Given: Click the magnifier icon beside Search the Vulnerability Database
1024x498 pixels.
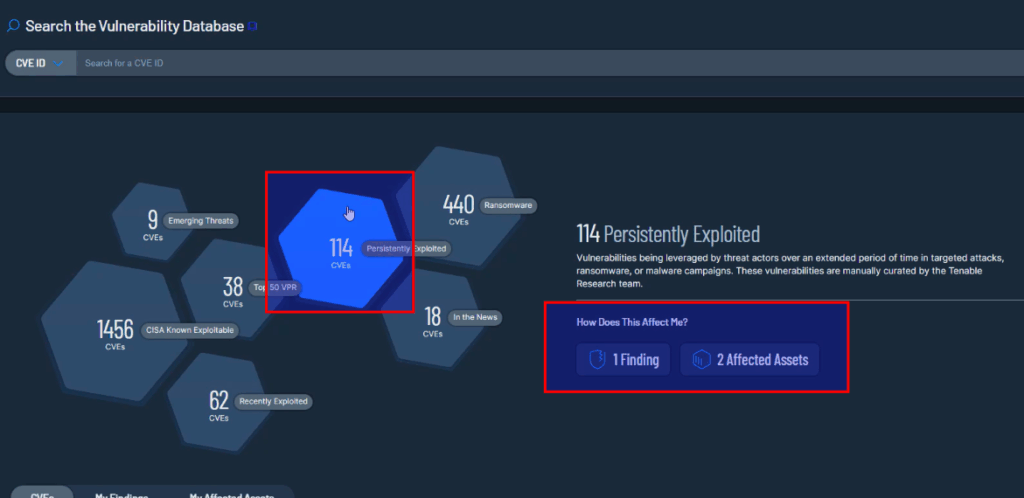Looking at the screenshot, I should [13, 27].
